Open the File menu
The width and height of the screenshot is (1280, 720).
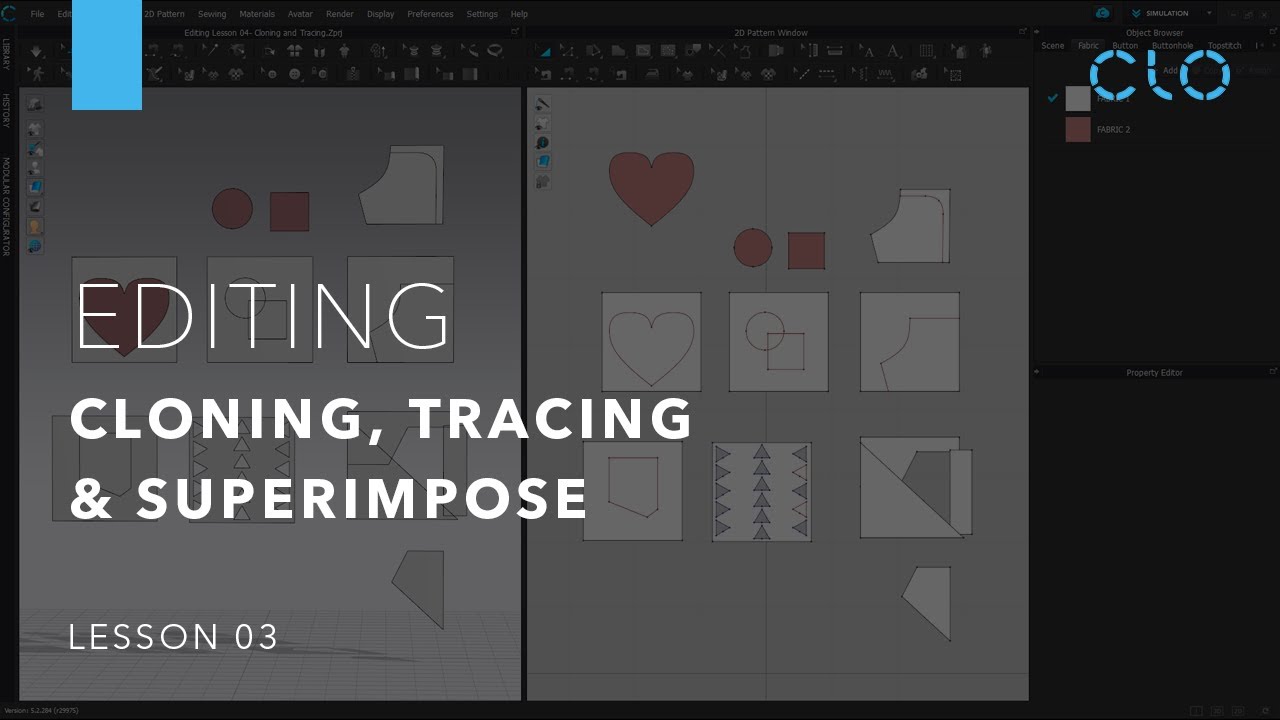[x=37, y=14]
